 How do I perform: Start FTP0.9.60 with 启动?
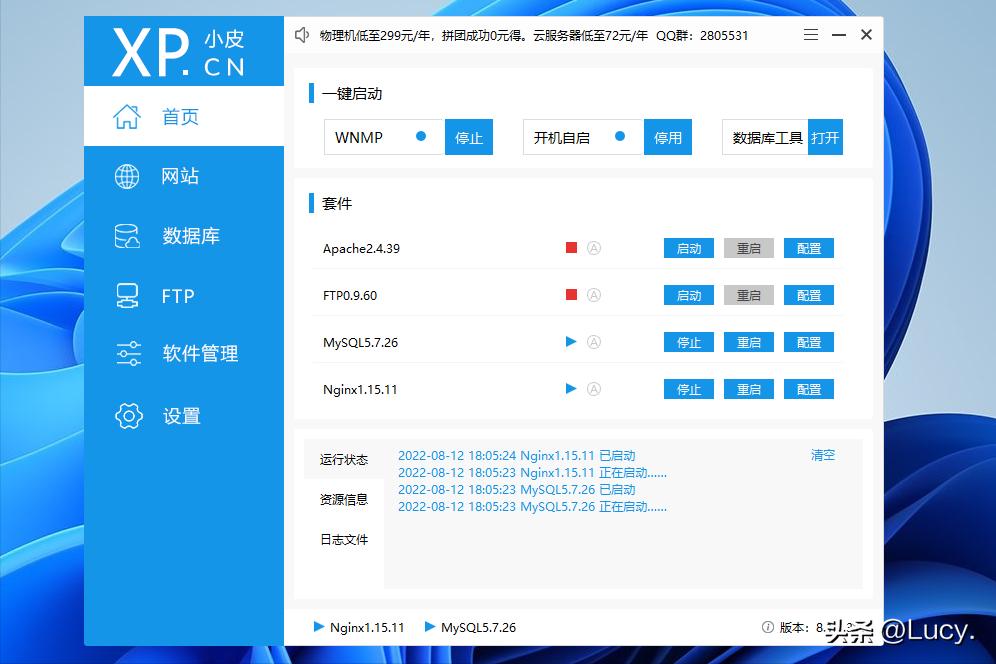coord(689,295)
